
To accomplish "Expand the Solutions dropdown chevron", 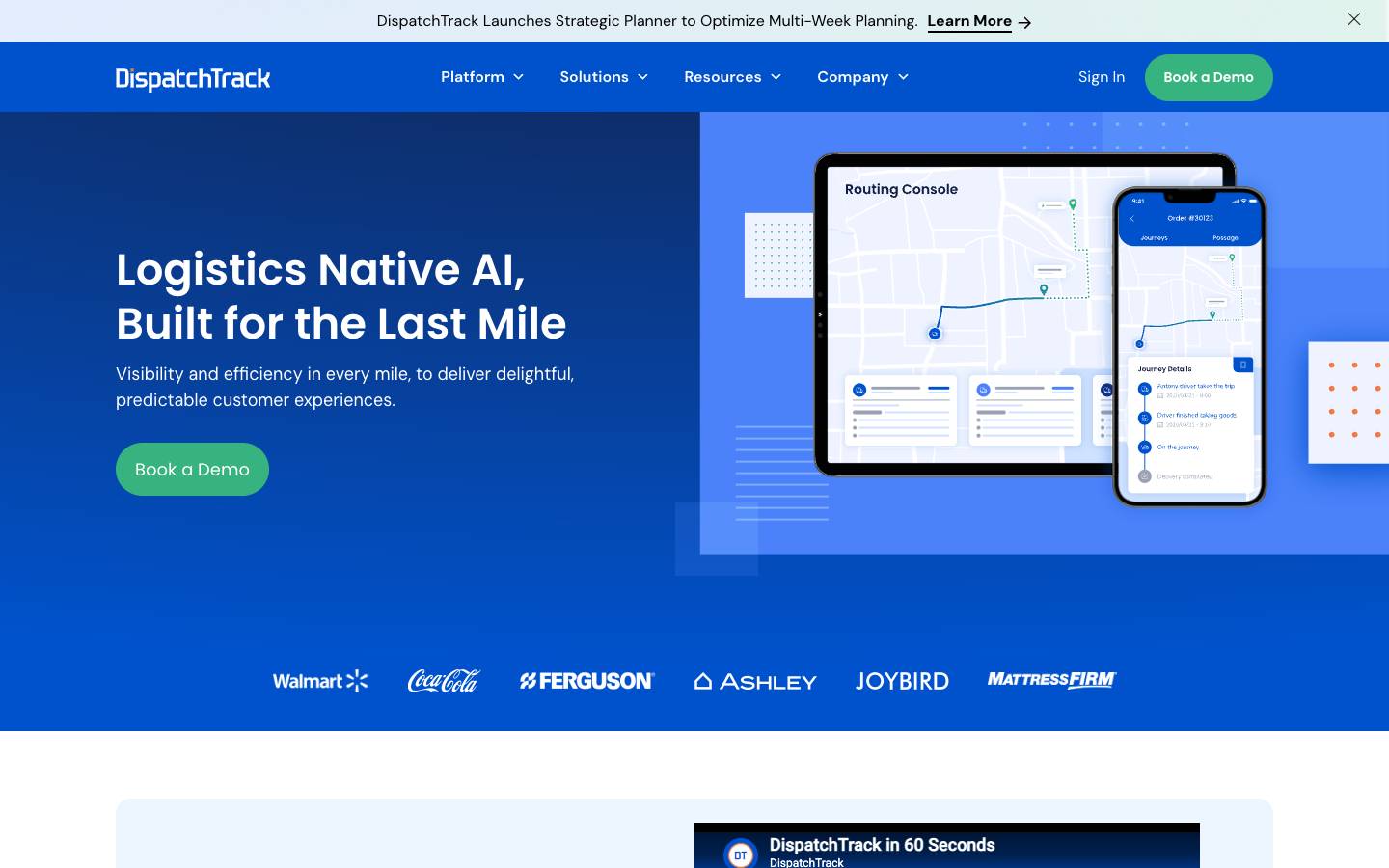I will pos(642,77).
